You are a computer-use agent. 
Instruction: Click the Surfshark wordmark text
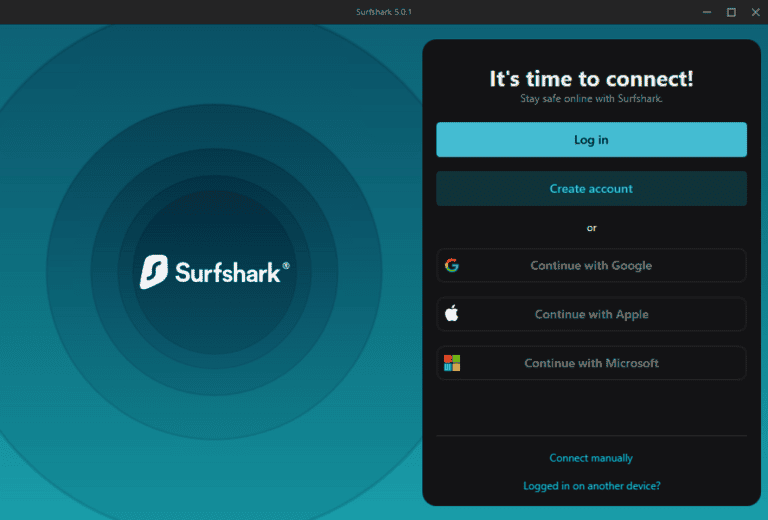[x=227, y=272]
